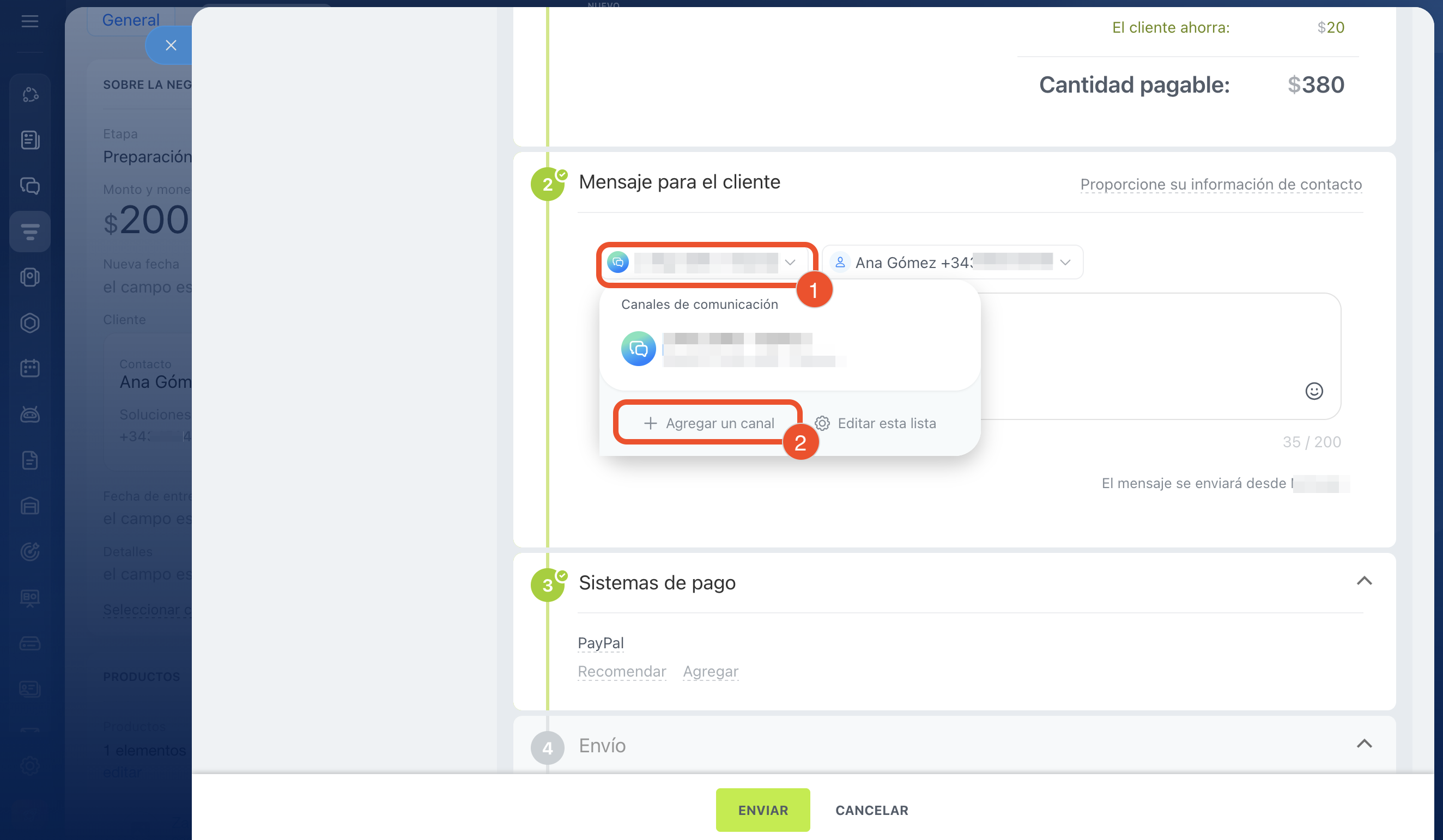The width and height of the screenshot is (1443, 840).
Task: Click the emoji smiley icon in message box
Action: 1314,391
